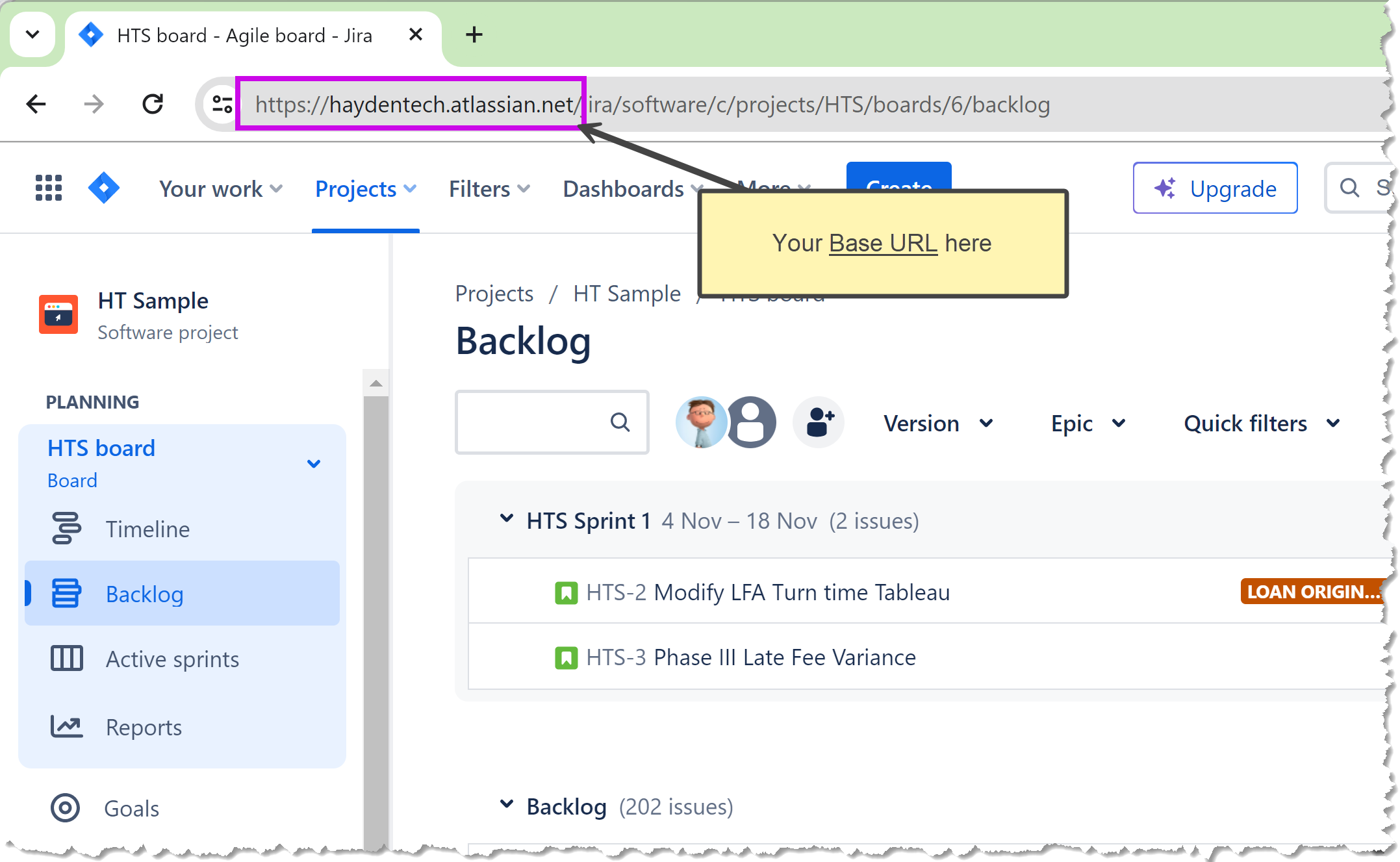Image resolution: width=1400 pixels, height=862 pixels.
Task: Click the first user avatar filter
Action: pyautogui.click(x=700, y=423)
